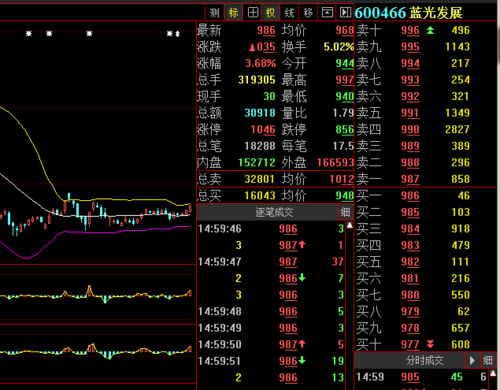Click the 总买 value 16043
The width and height of the screenshot is (500, 390).
(x=260, y=196)
